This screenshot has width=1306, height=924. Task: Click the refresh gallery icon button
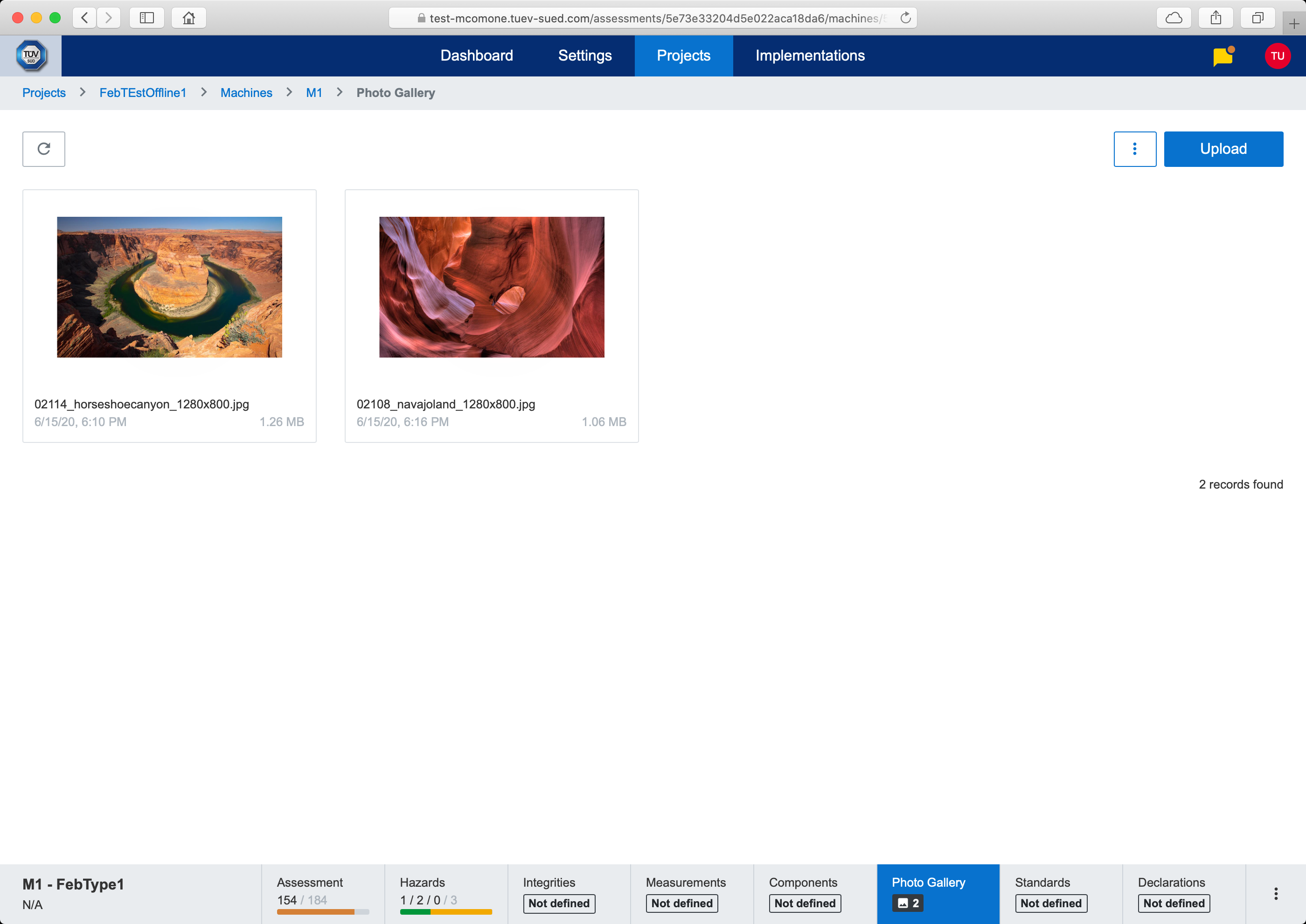[44, 149]
